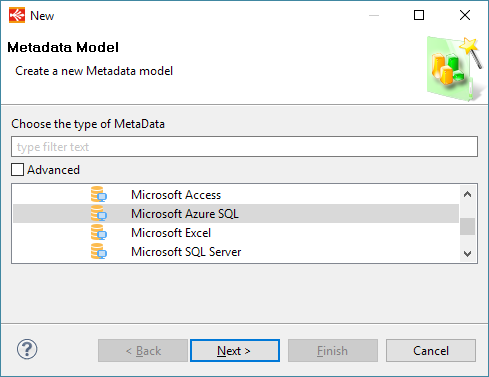The height and width of the screenshot is (377, 489).
Task: Click the Microsoft Excel database icon
Action: tap(99, 232)
